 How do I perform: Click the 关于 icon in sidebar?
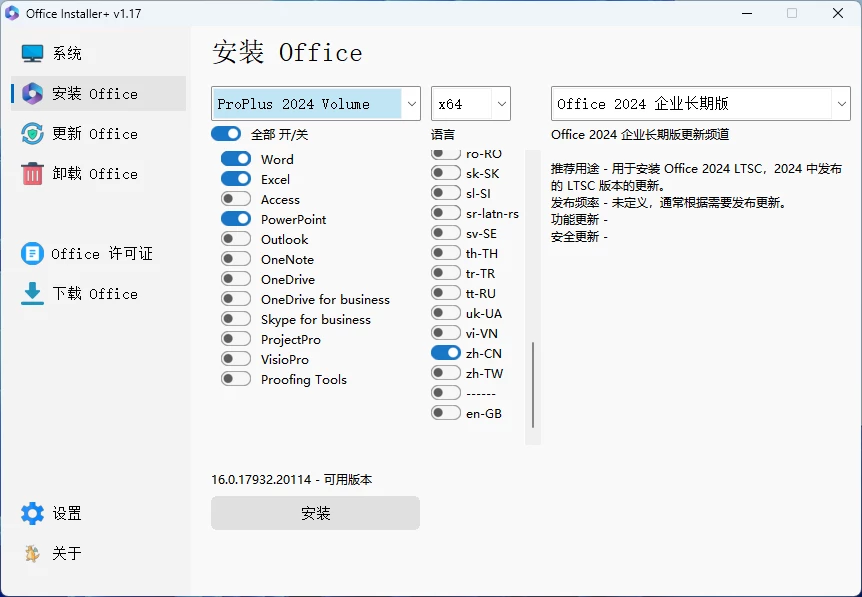point(33,554)
